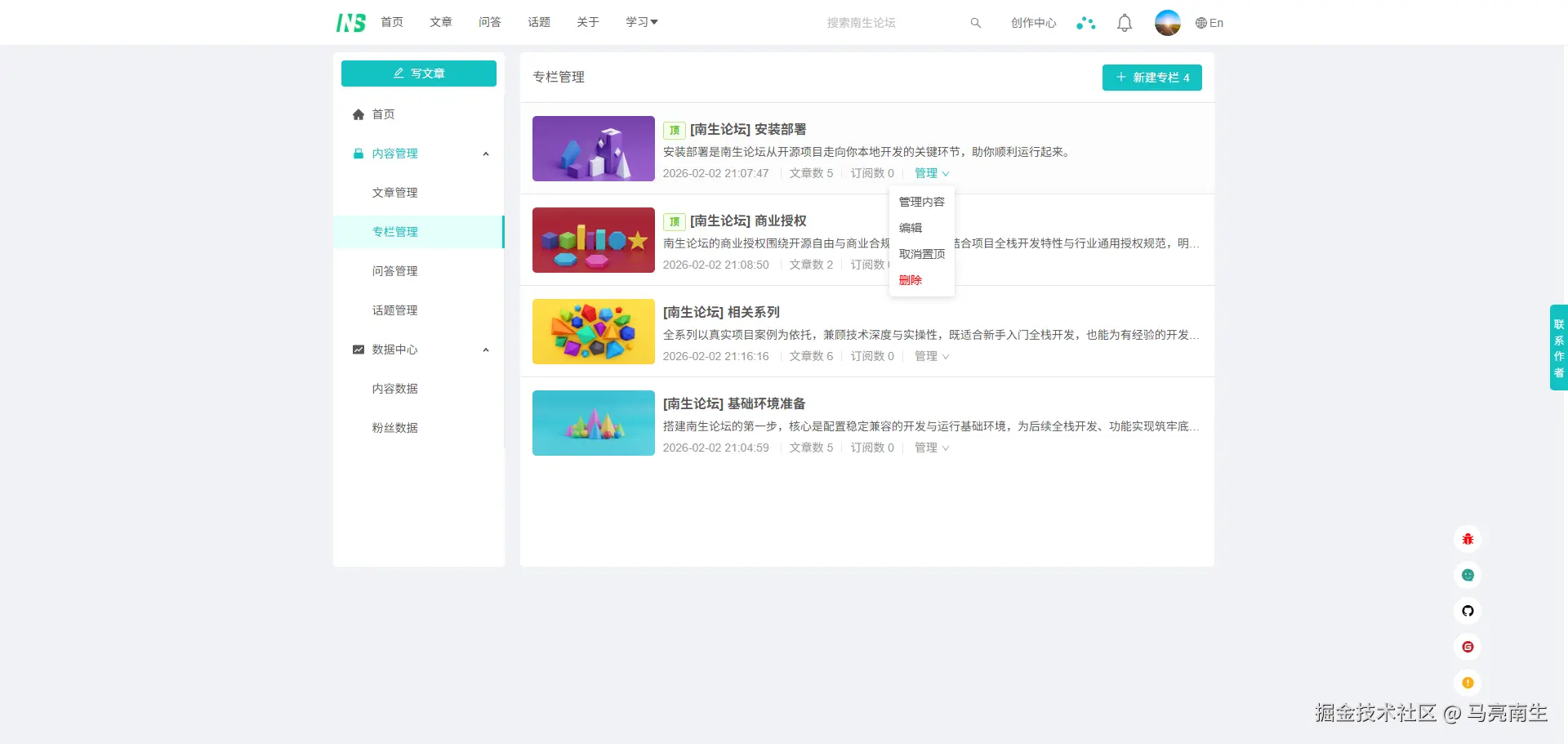Image resolution: width=1568 pixels, height=744 pixels.
Task: Open the notification bell
Action: [x=1124, y=23]
